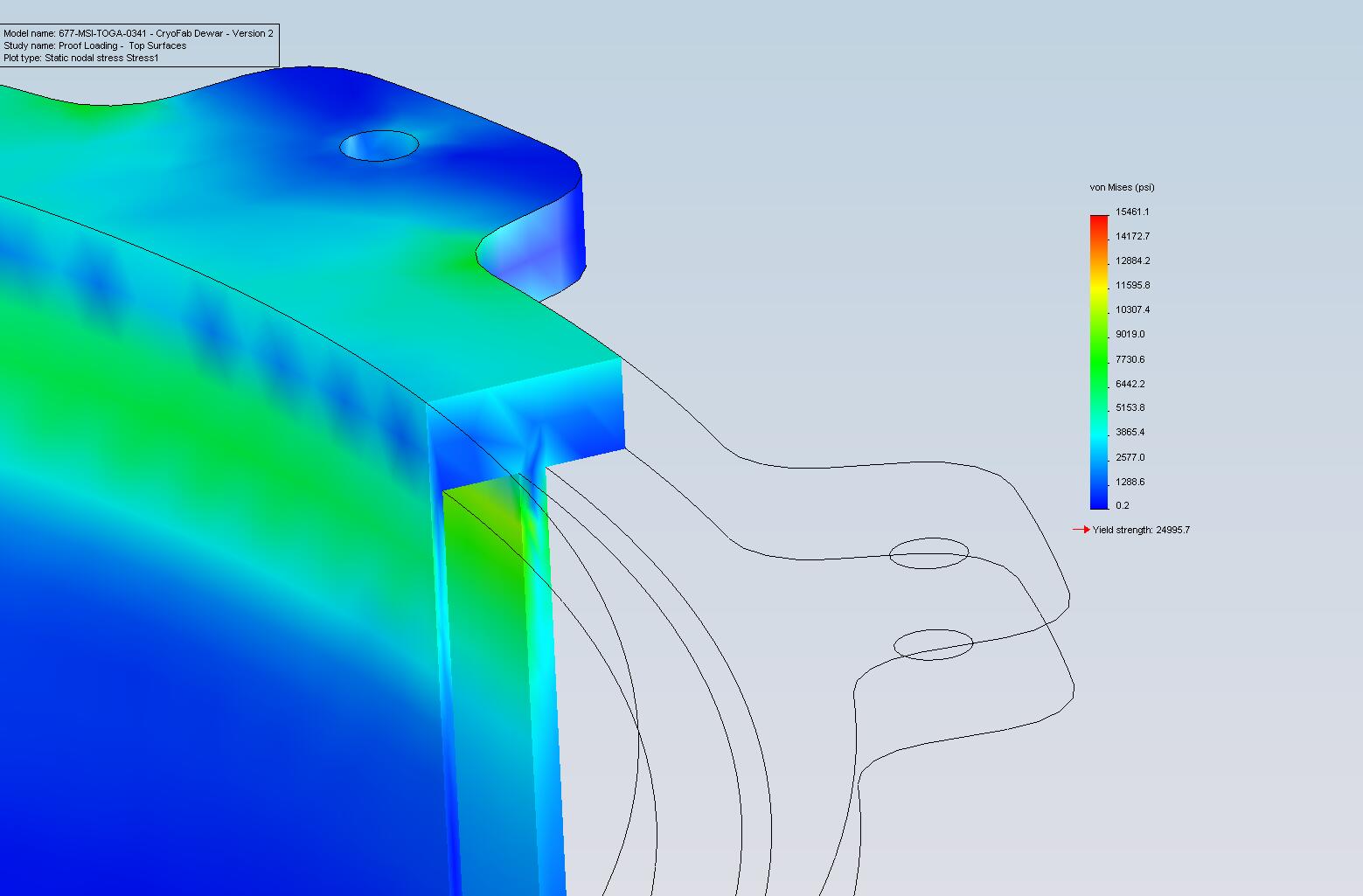Click the maximum legend value 15461.1

1132,212
